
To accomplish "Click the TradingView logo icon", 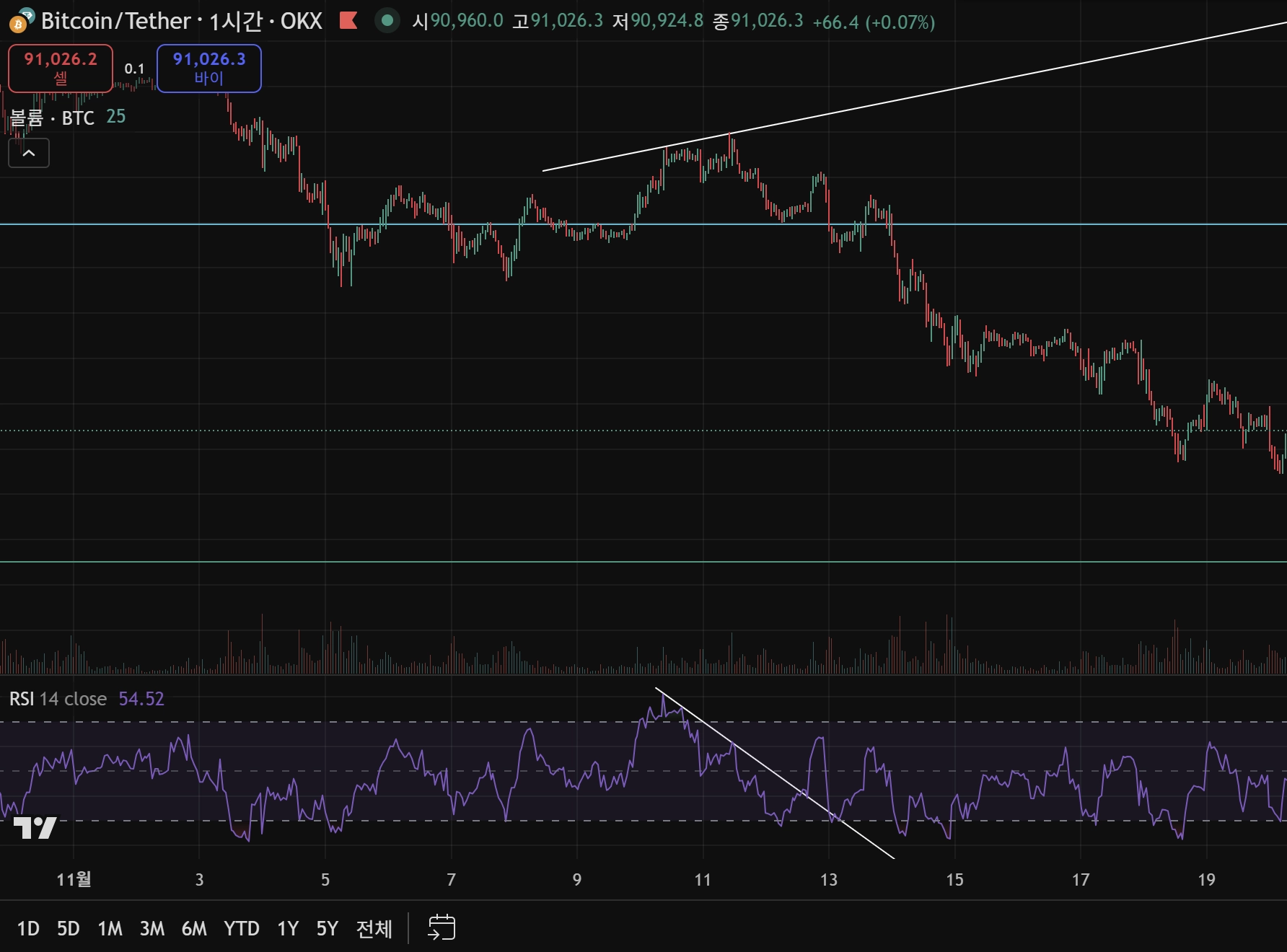I will [x=35, y=828].
